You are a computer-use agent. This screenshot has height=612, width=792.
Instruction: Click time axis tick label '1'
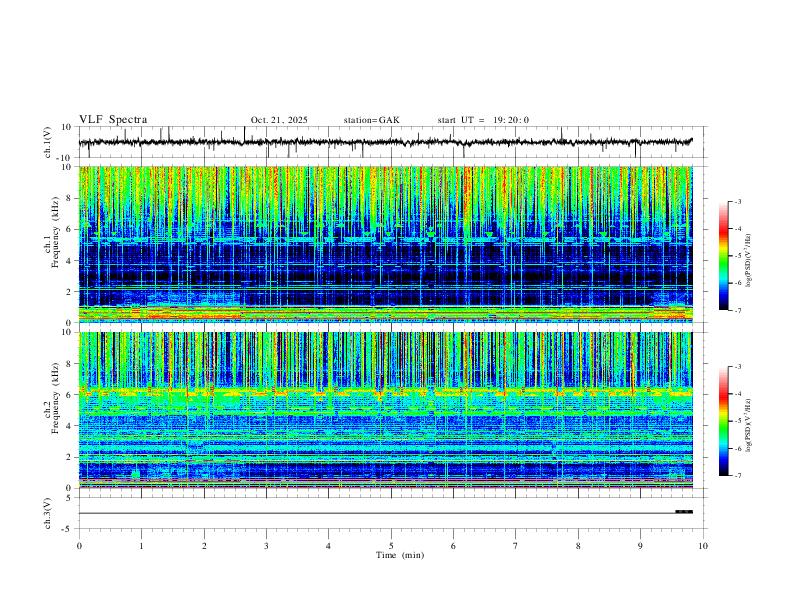[141, 546]
